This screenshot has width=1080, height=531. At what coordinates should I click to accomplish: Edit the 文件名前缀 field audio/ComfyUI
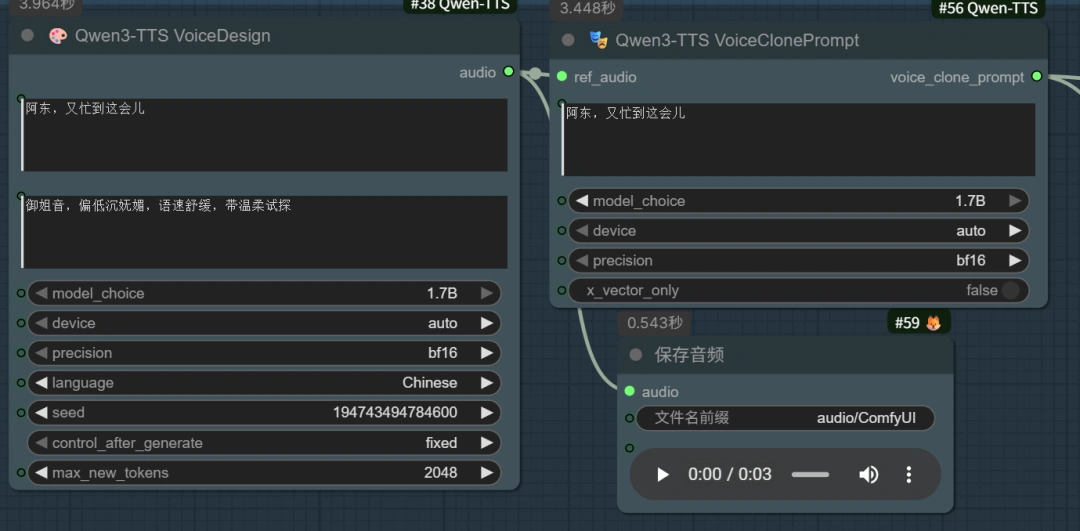[785, 418]
